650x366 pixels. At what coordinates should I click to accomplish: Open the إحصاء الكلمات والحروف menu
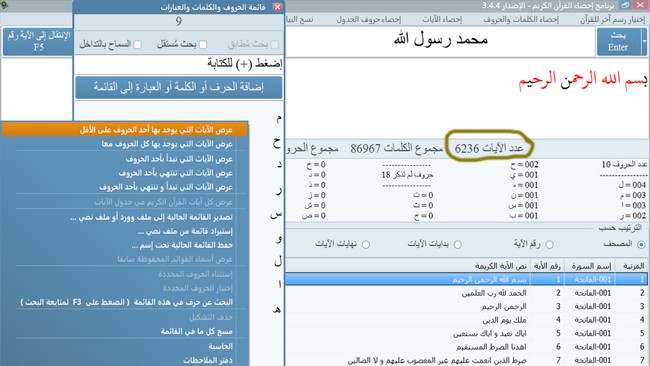[x=521, y=19]
